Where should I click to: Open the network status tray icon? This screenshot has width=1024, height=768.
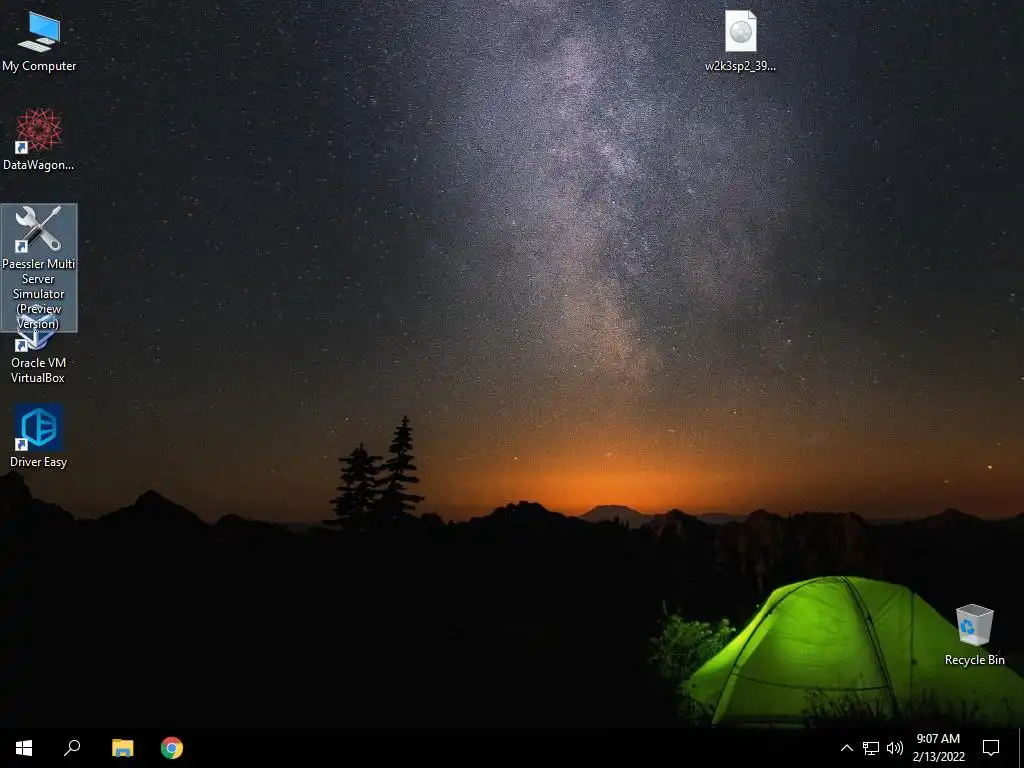click(871, 748)
